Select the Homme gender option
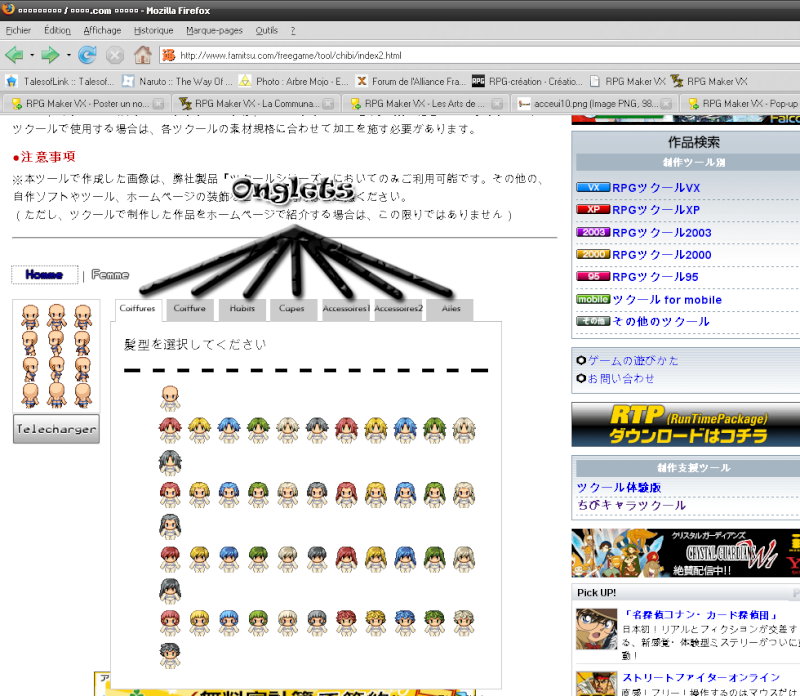Viewport: 800px width, 696px height. coord(44,275)
